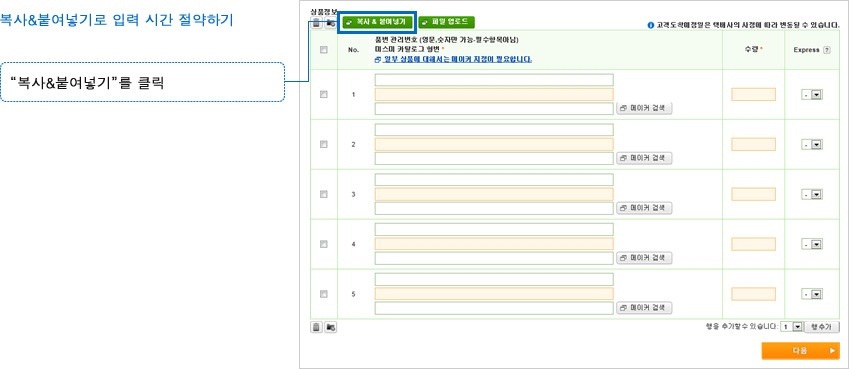The image size is (849, 369).
Task: Click 메이커 검색 button in row 4
Action: click(644, 258)
